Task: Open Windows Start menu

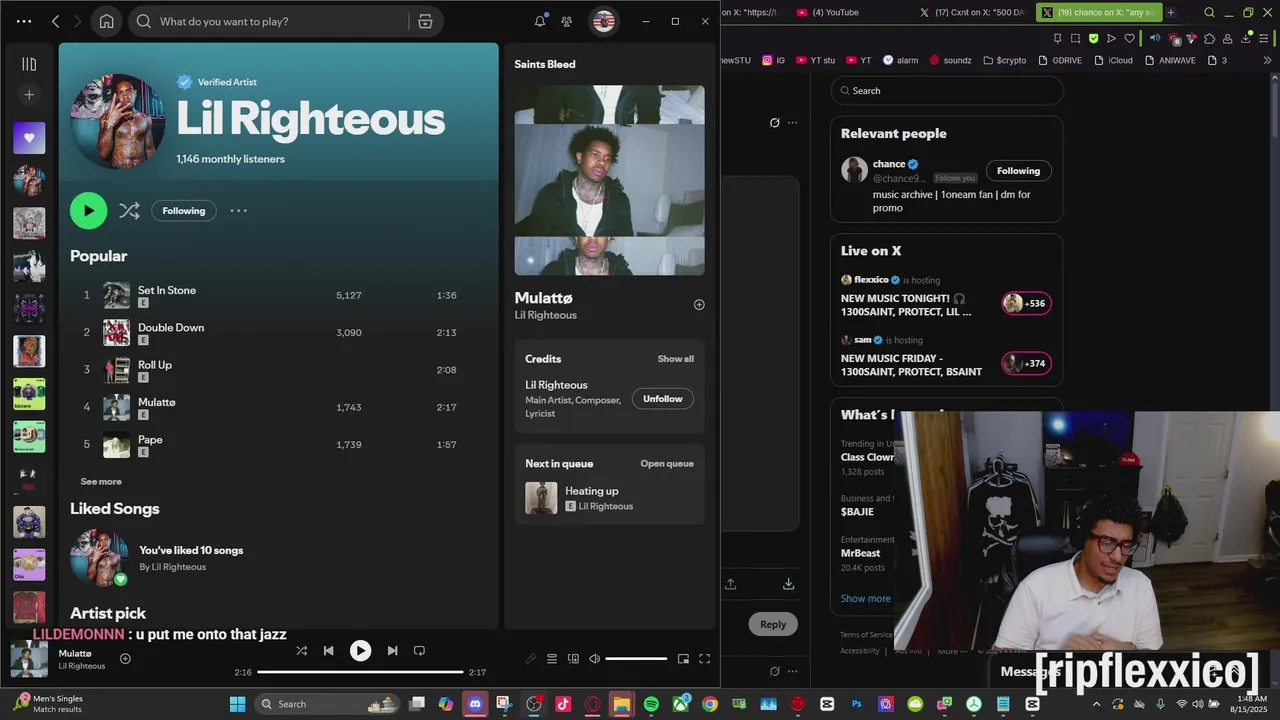Action: coord(237,704)
